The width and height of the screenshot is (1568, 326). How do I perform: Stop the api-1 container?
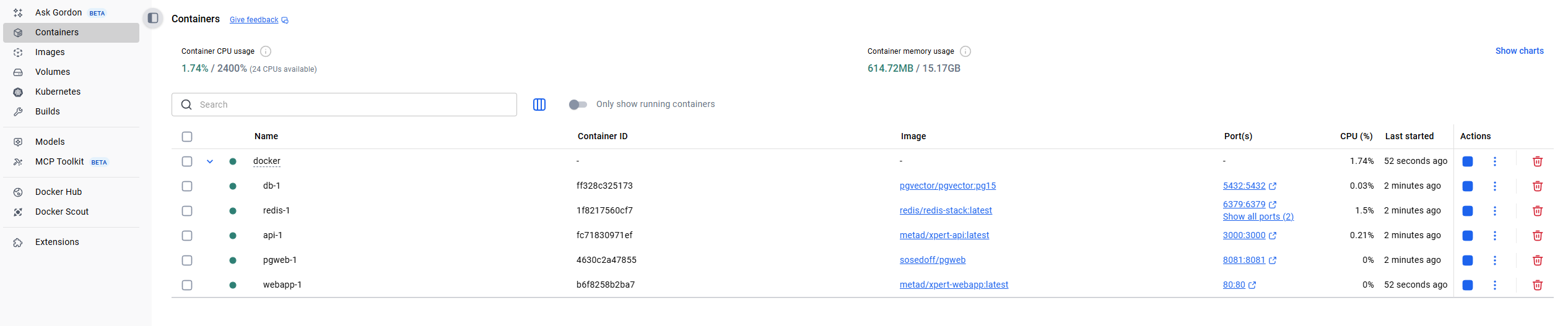1468,236
